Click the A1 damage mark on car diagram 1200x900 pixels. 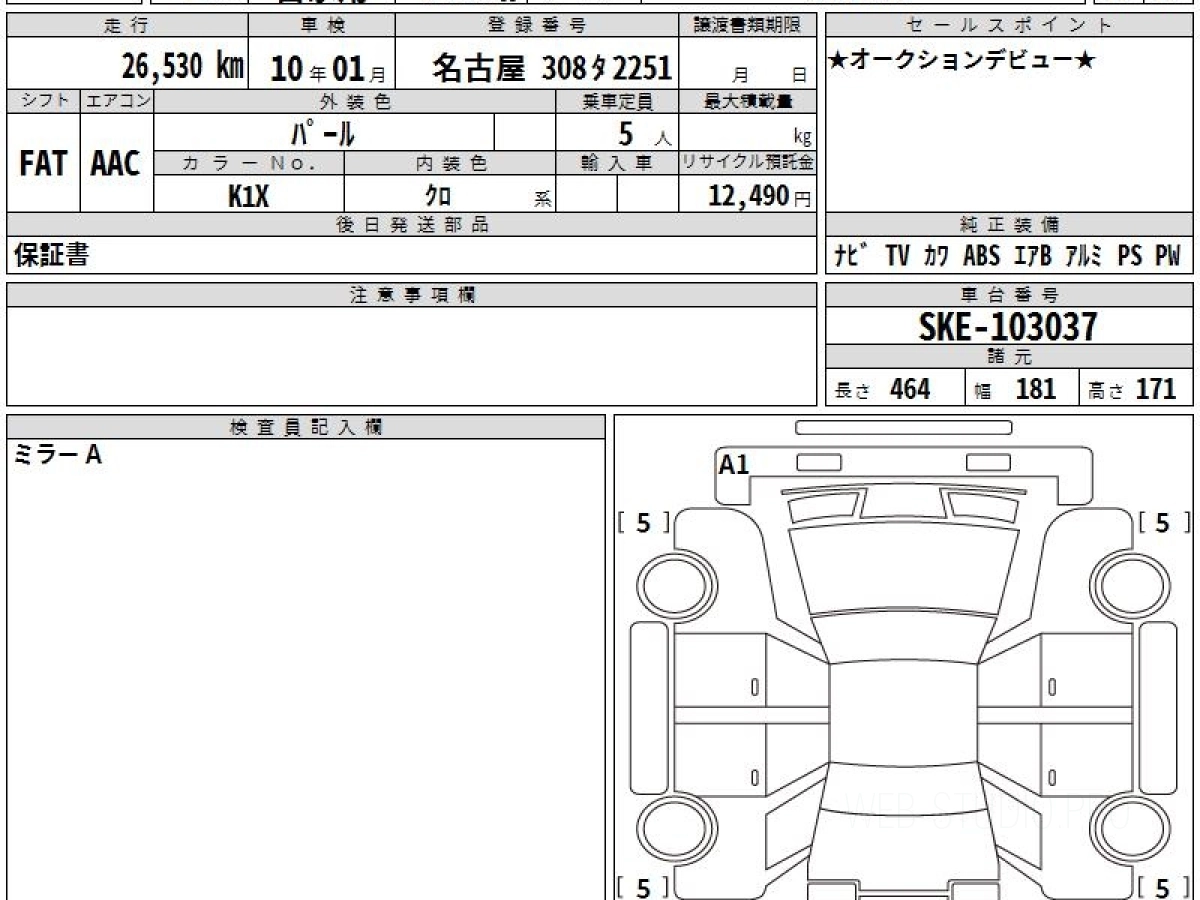733,464
